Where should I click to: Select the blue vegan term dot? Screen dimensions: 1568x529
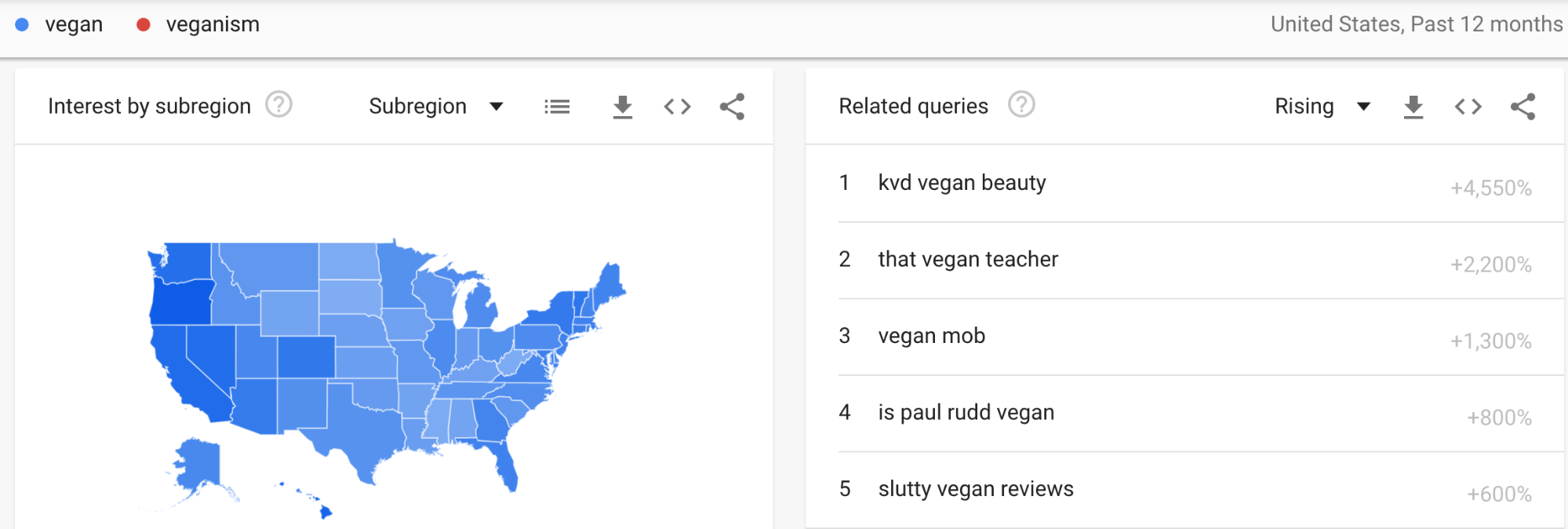pyautogui.click(x=23, y=24)
